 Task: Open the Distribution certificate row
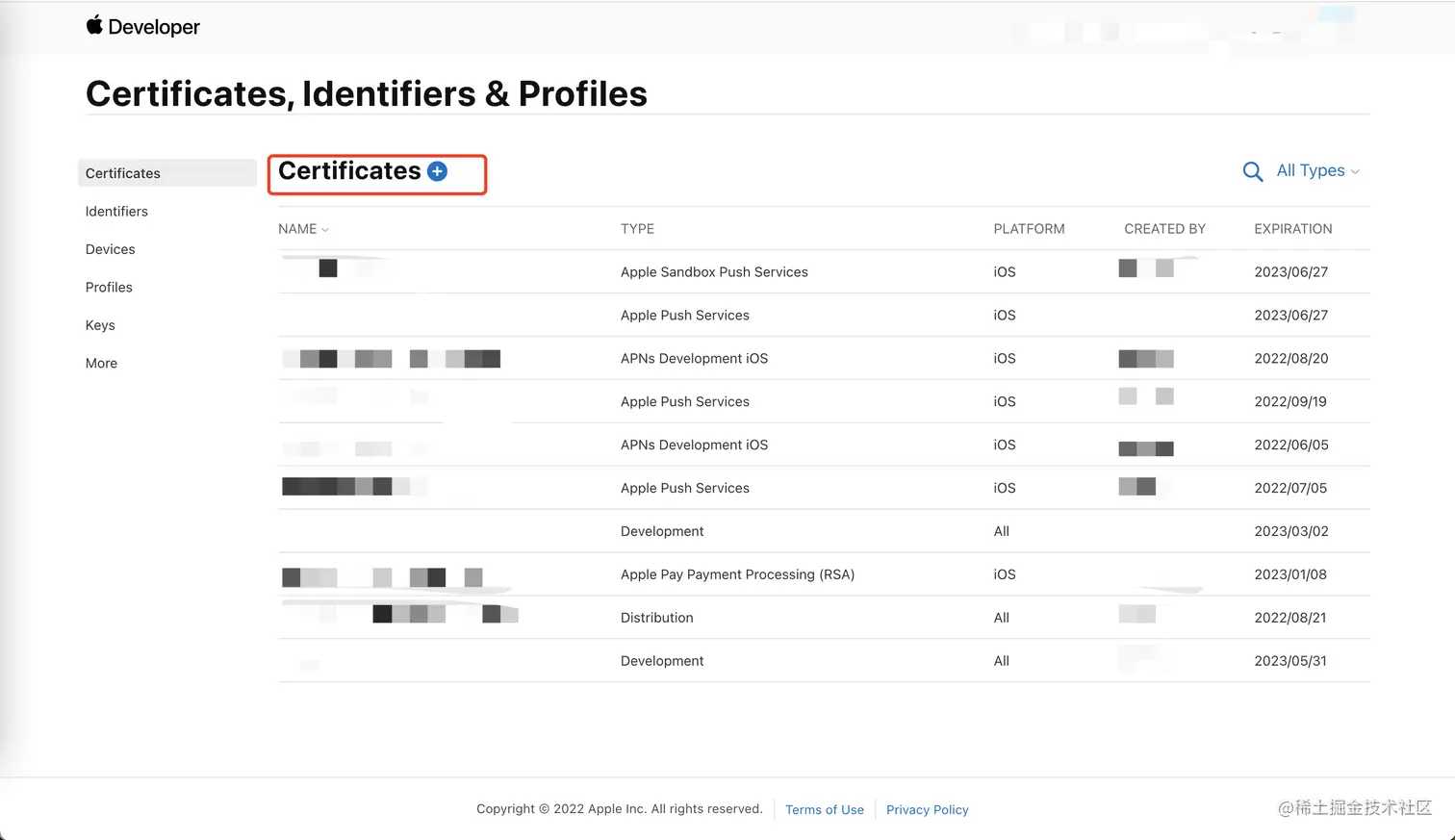(657, 618)
